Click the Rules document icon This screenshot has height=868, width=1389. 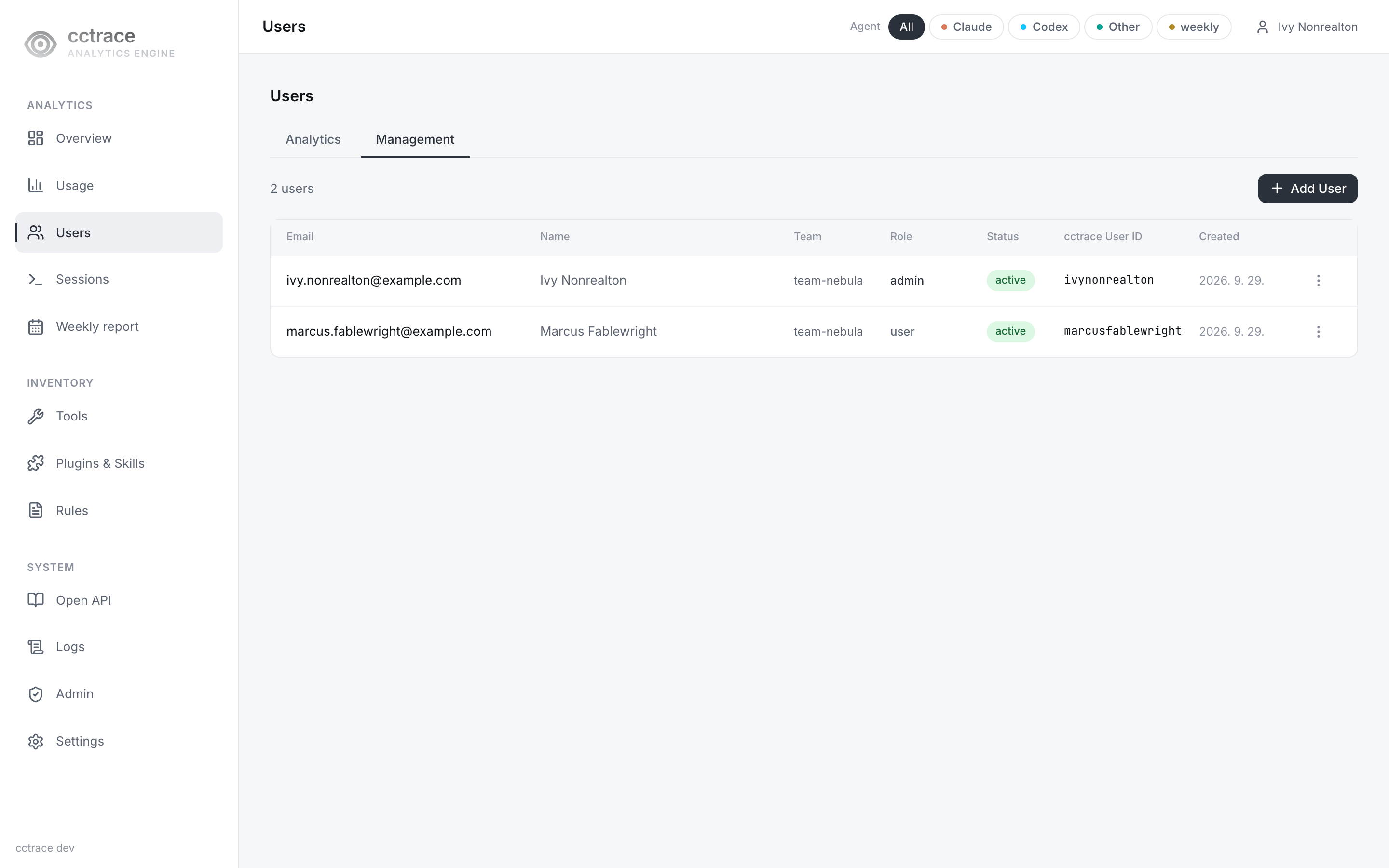coord(36,510)
